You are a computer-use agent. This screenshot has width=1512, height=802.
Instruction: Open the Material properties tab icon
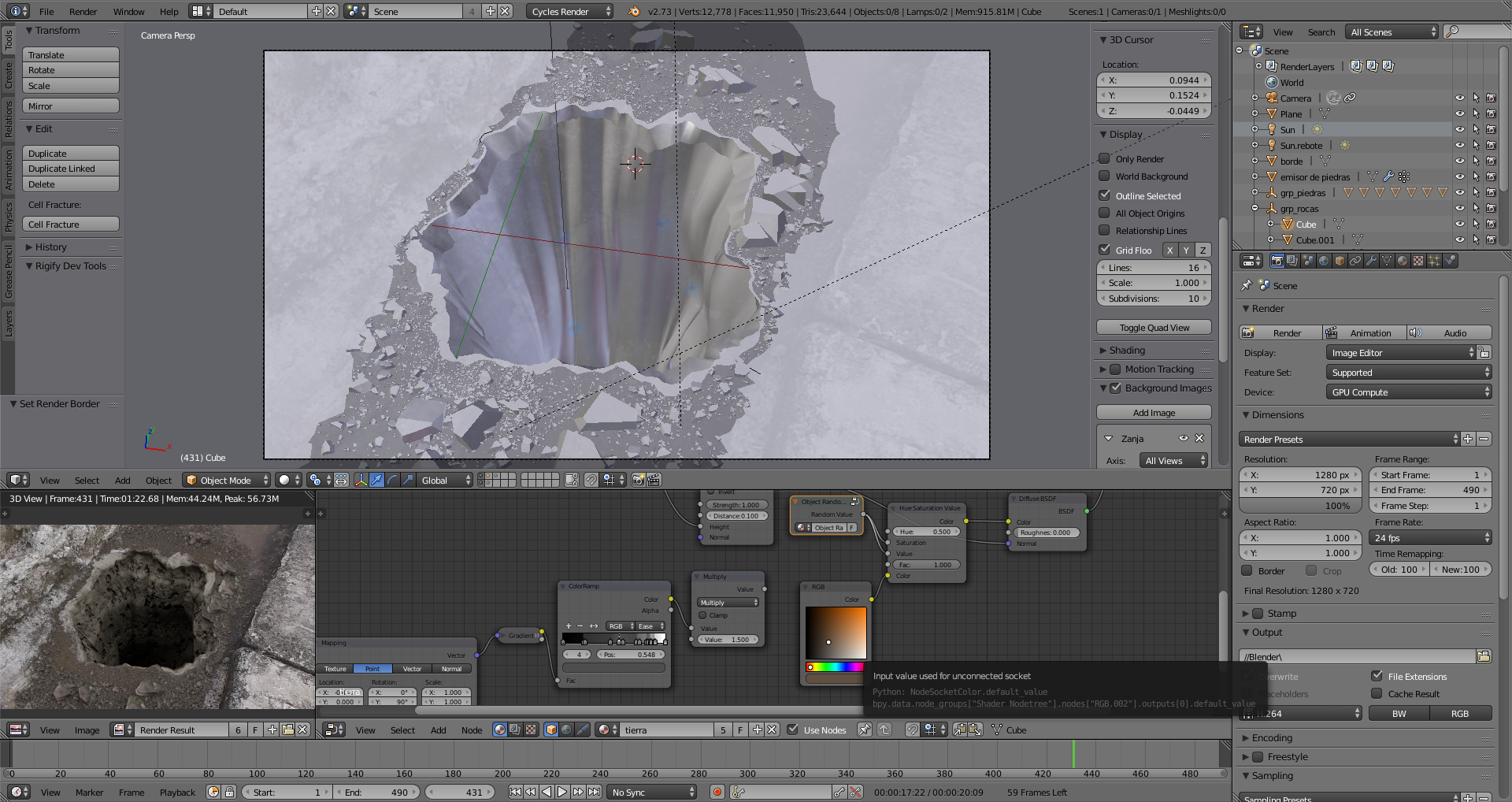1403,261
